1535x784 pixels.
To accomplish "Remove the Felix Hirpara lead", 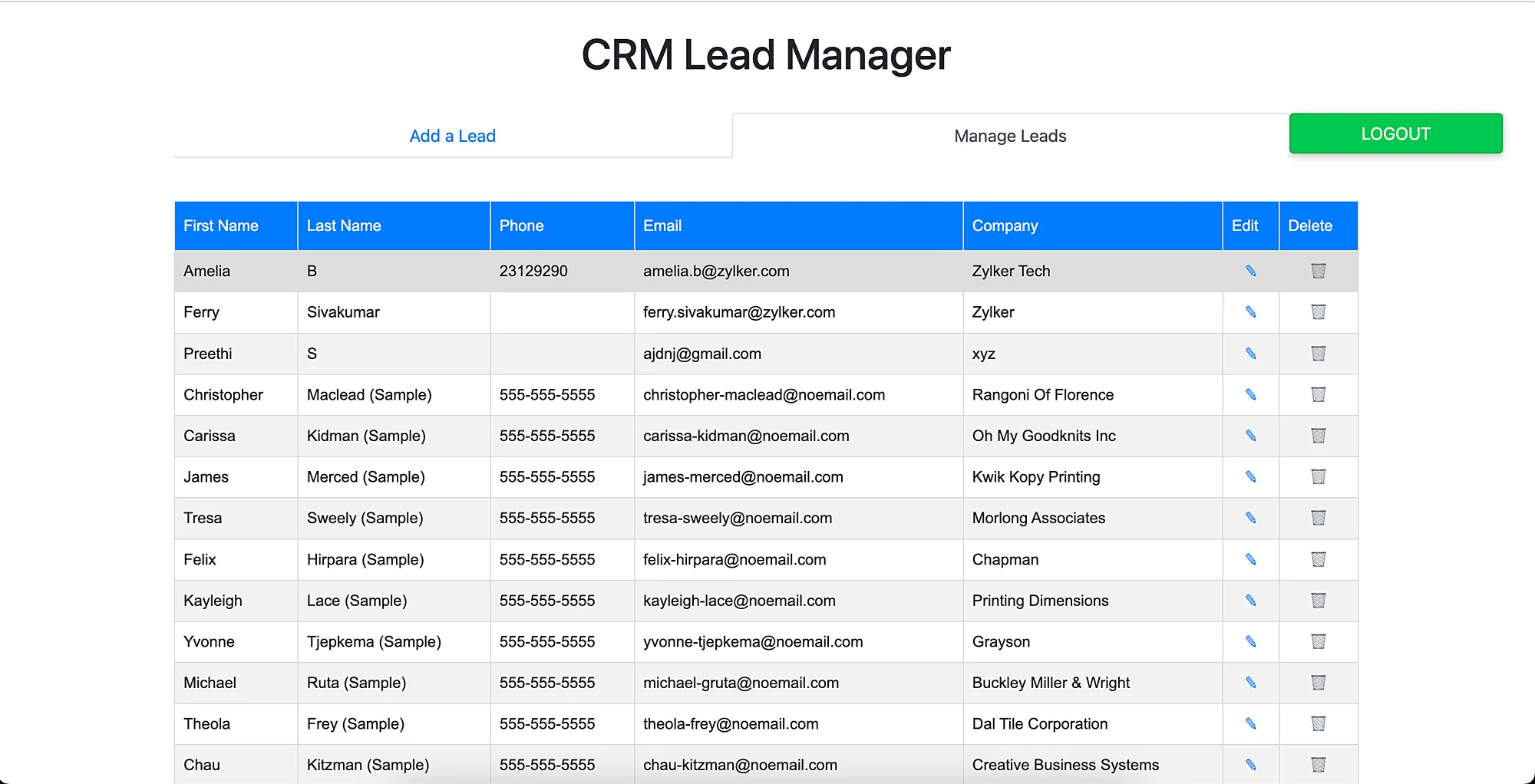I will (1318, 559).
